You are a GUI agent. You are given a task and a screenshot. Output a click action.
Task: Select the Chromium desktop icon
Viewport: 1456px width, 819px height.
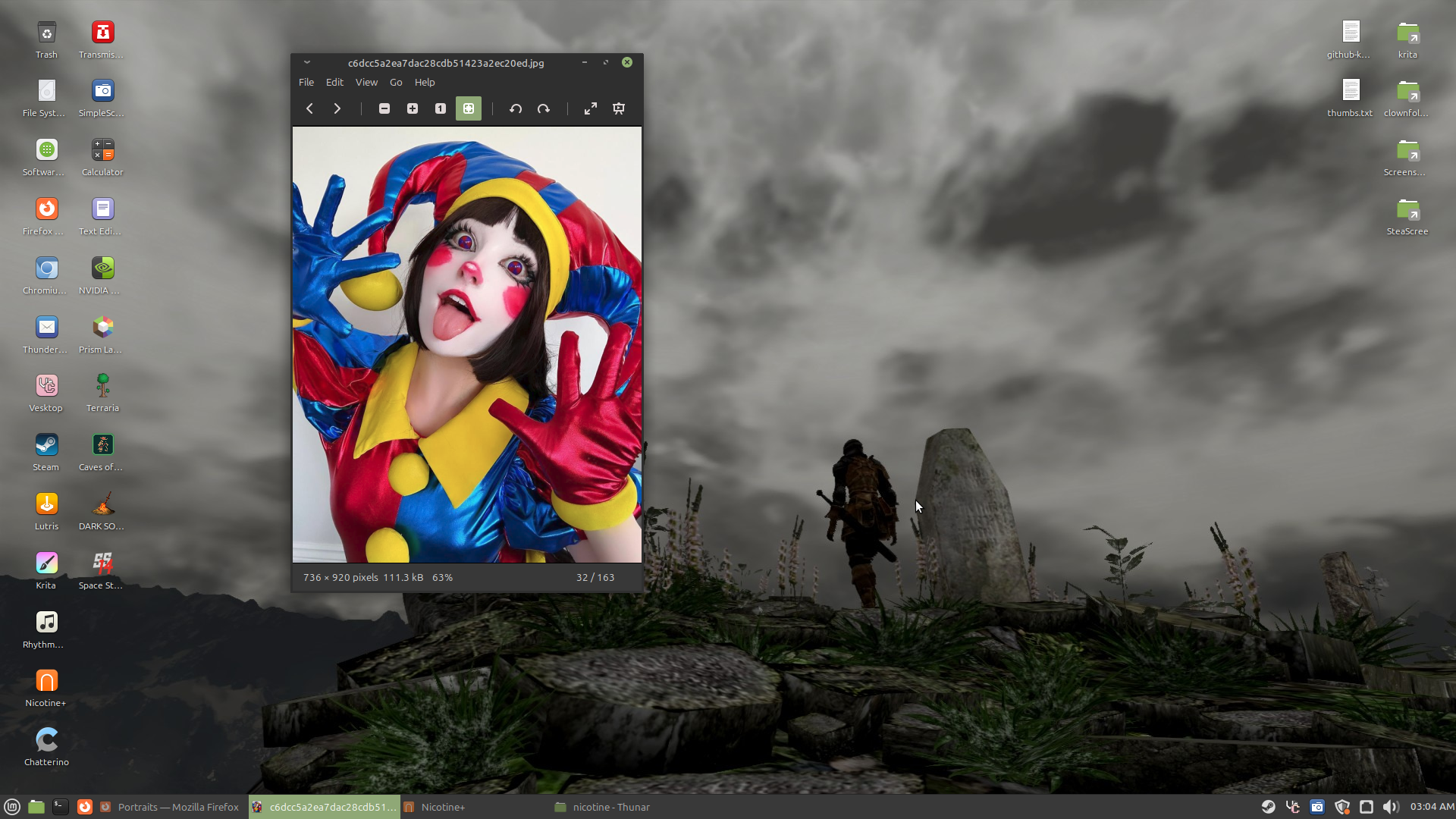coord(45,276)
